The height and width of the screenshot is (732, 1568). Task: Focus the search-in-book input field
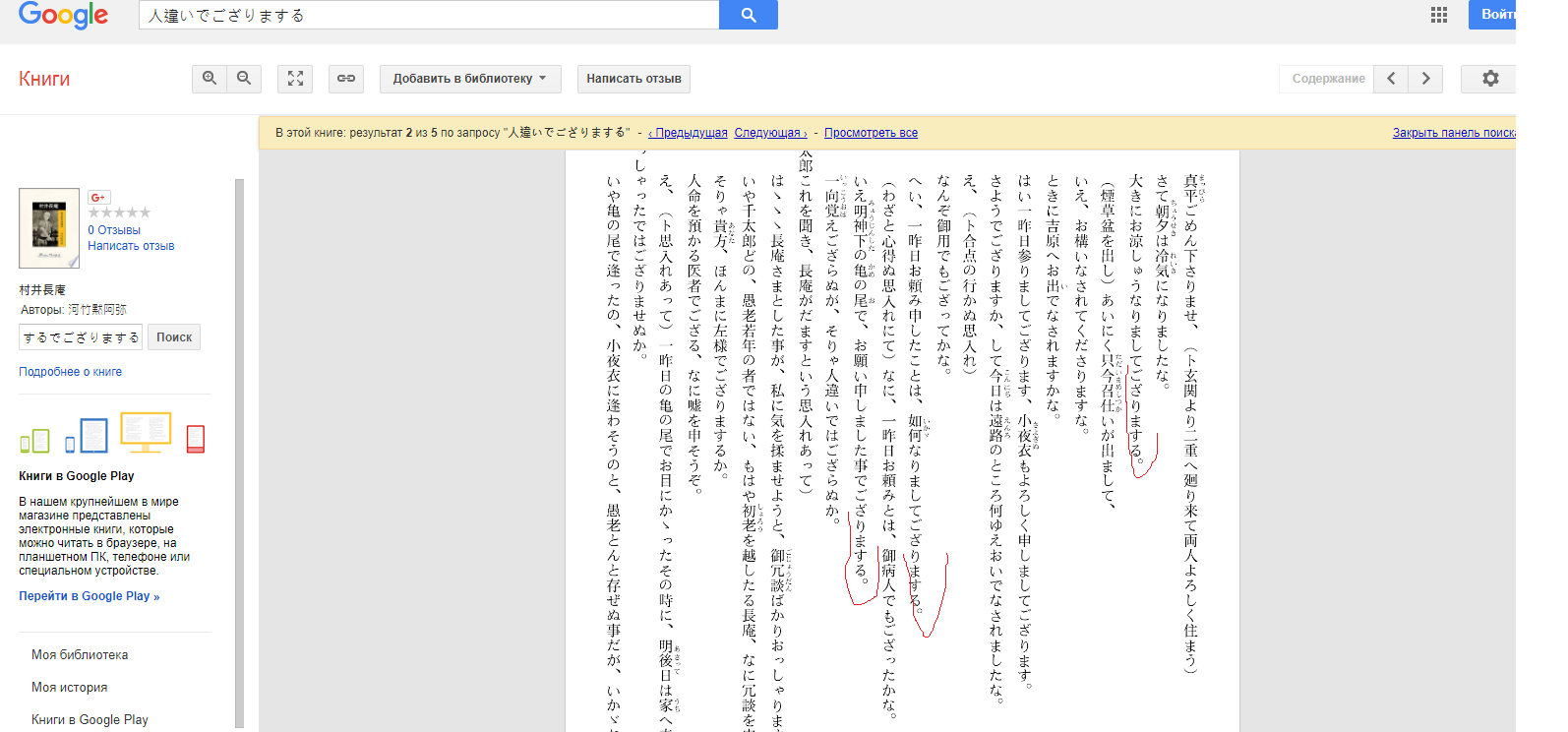click(81, 337)
